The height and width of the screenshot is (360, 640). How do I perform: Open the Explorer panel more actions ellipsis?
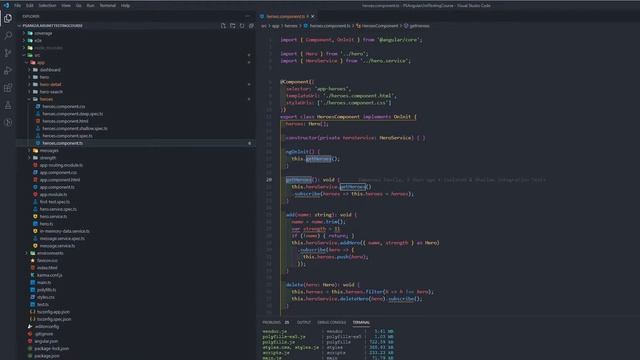point(248,16)
